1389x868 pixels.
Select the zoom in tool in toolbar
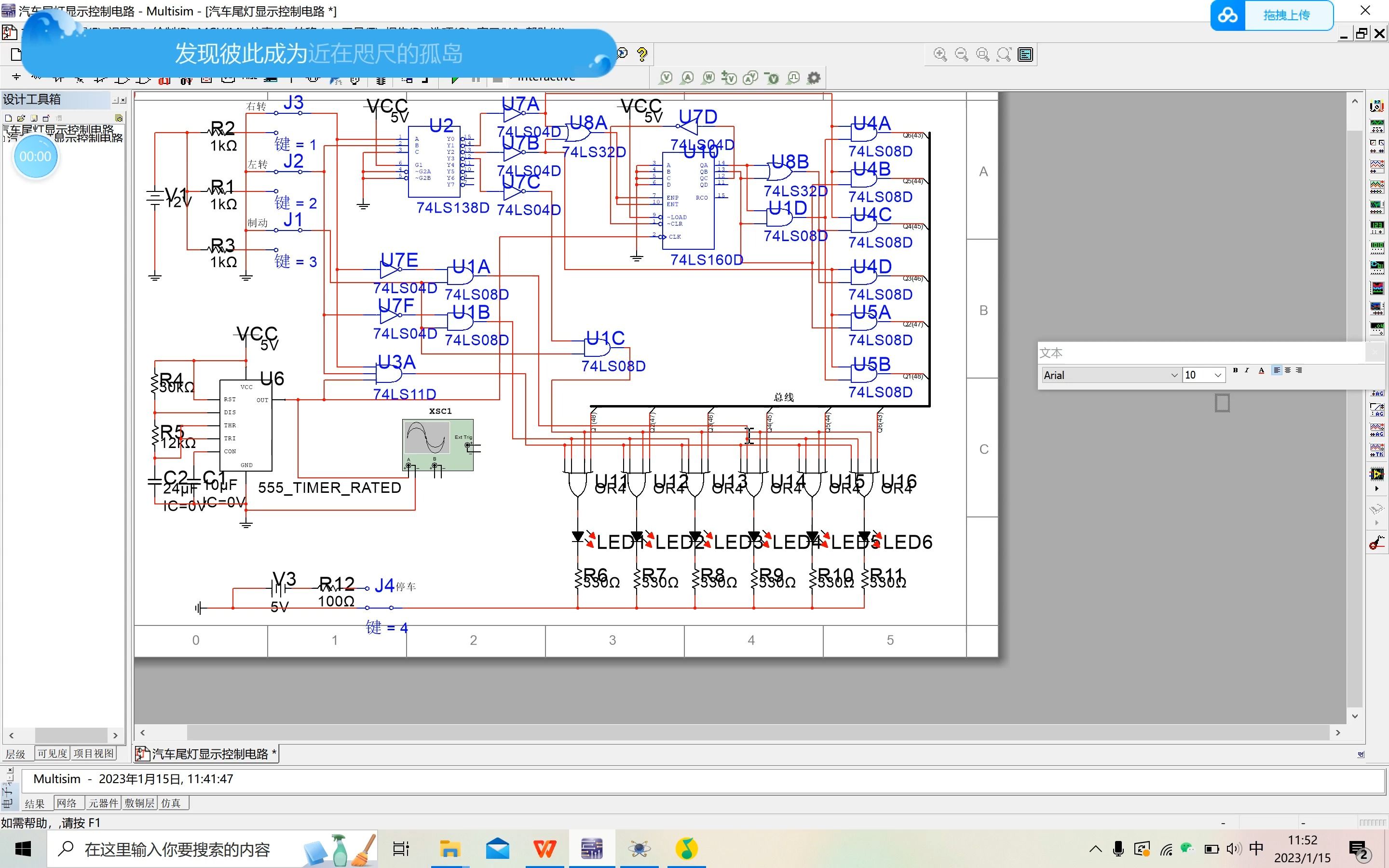[940, 55]
